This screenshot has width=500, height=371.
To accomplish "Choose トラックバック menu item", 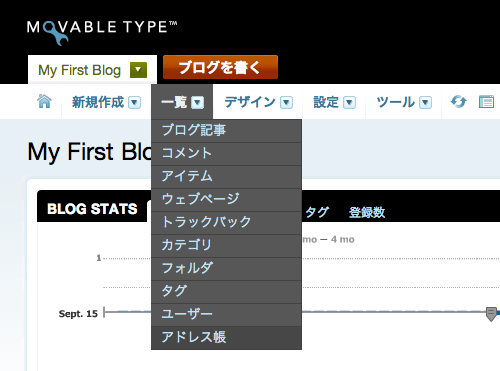I will 226,222.
